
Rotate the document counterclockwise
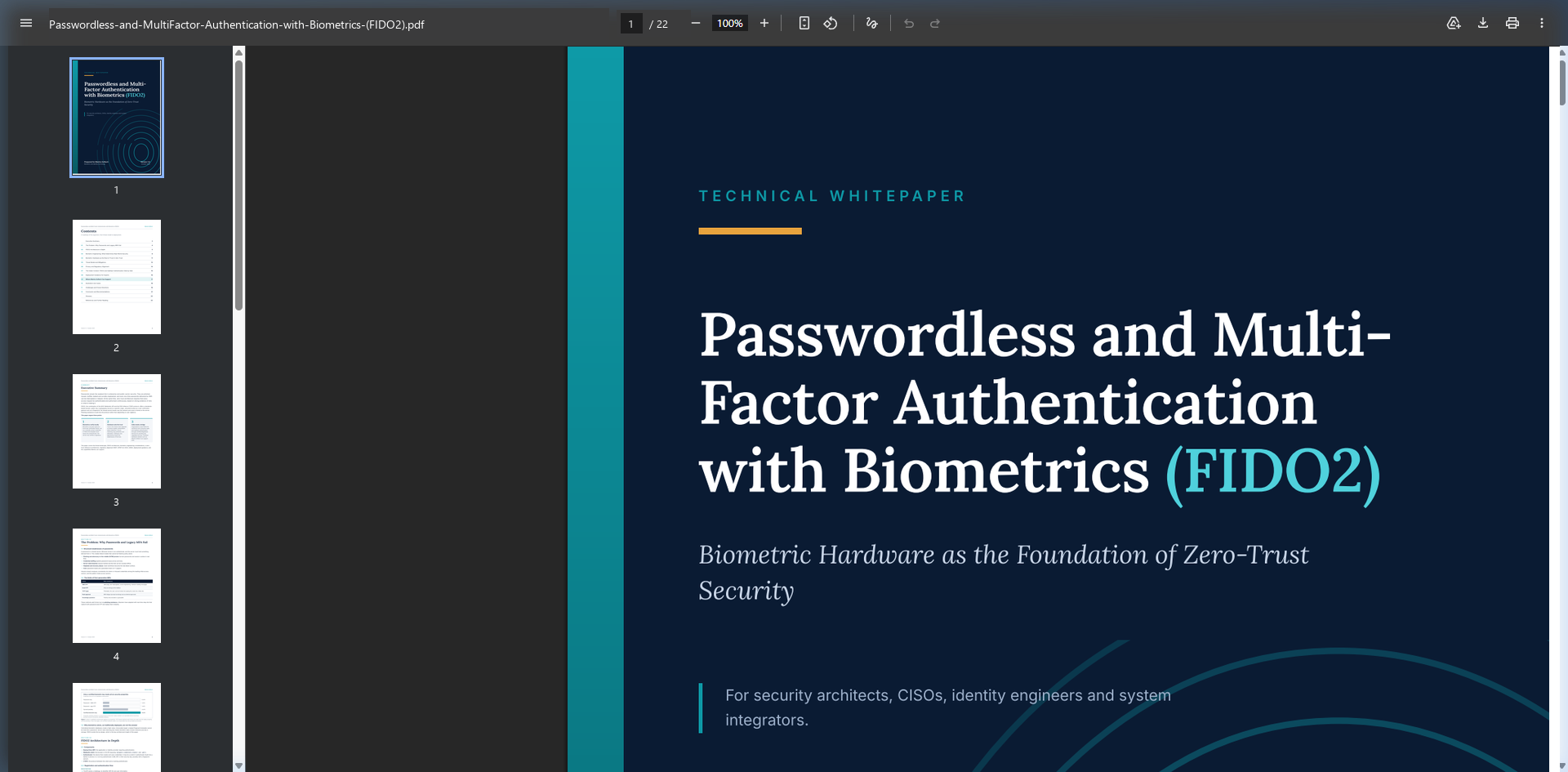831,23
